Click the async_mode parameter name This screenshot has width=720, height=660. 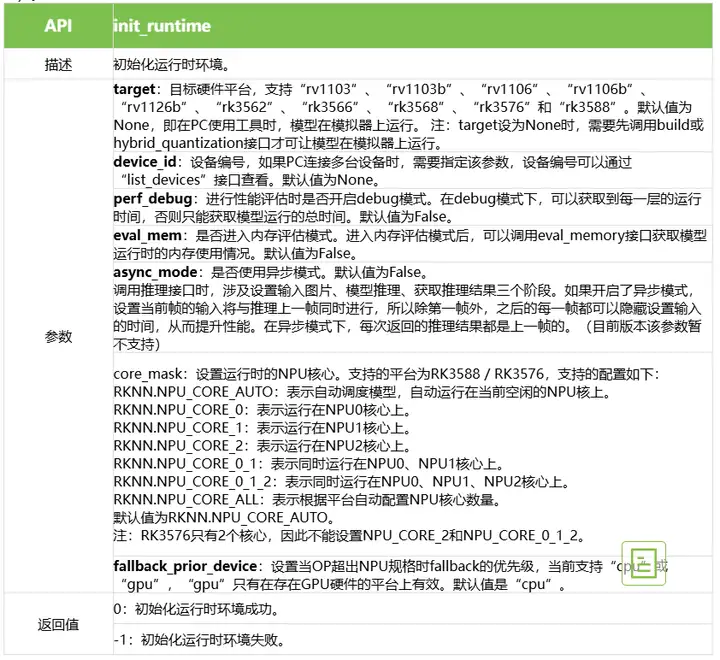pos(155,272)
